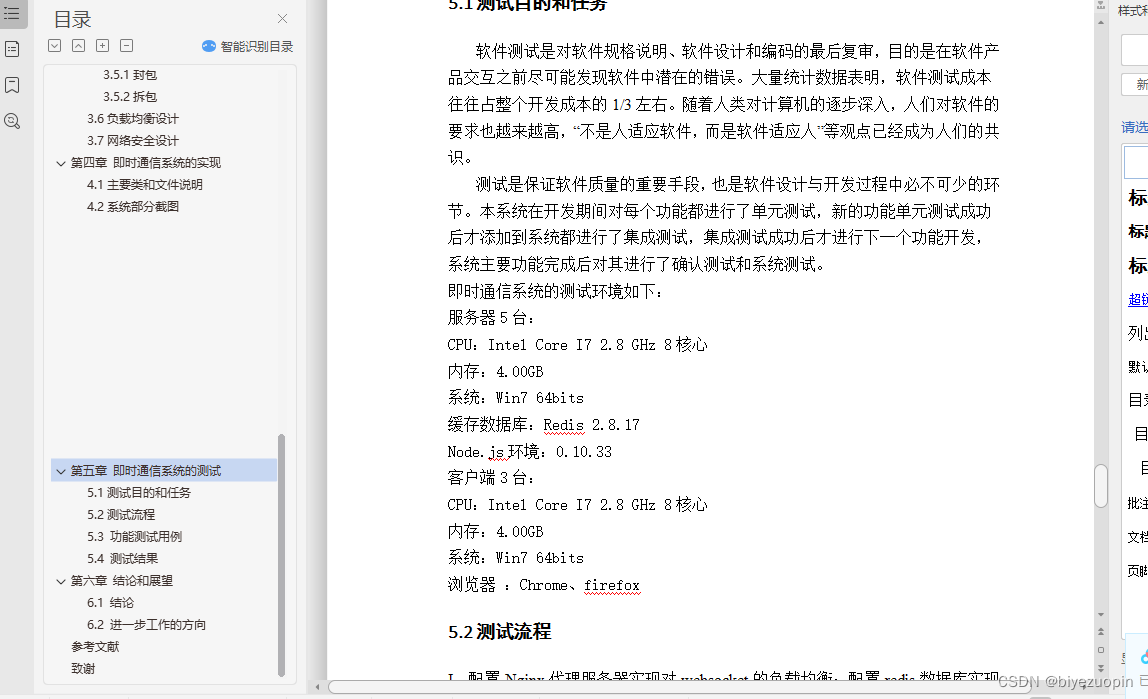
Task: Open the outline navigation icon in sidebar
Action: (12, 13)
